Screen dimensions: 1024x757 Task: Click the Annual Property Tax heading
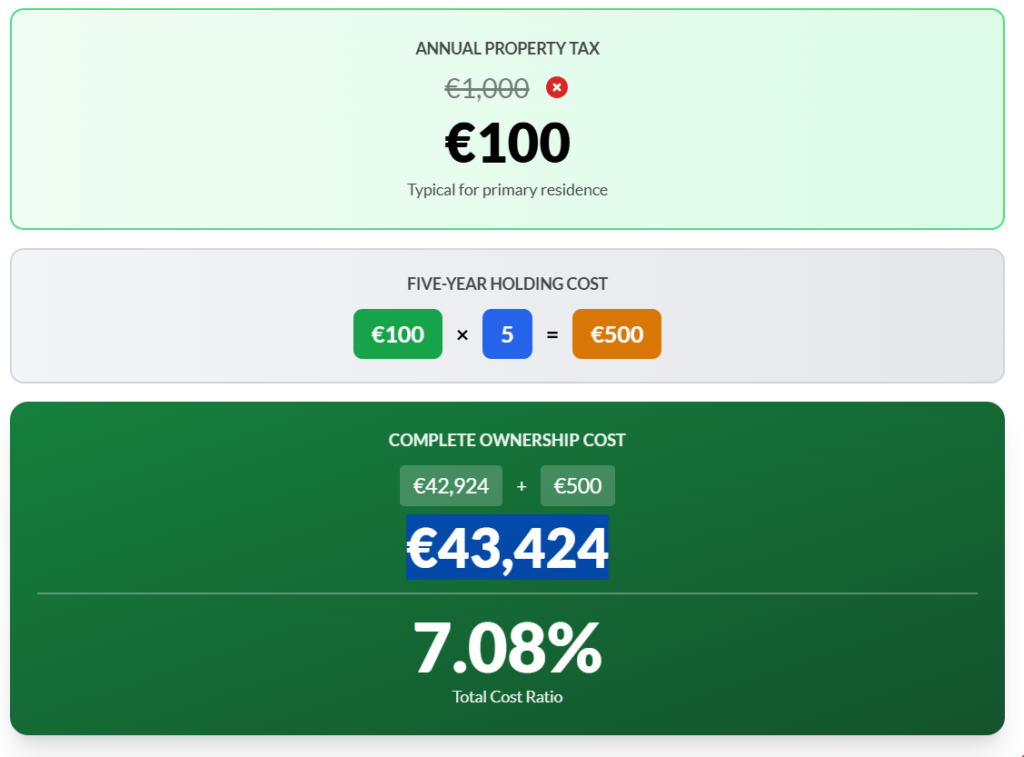(507, 48)
